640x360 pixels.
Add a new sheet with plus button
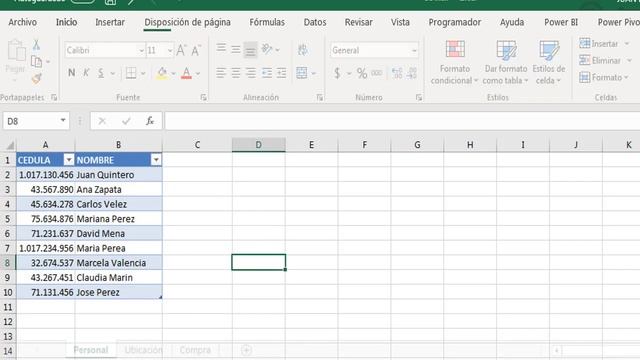tap(246, 350)
